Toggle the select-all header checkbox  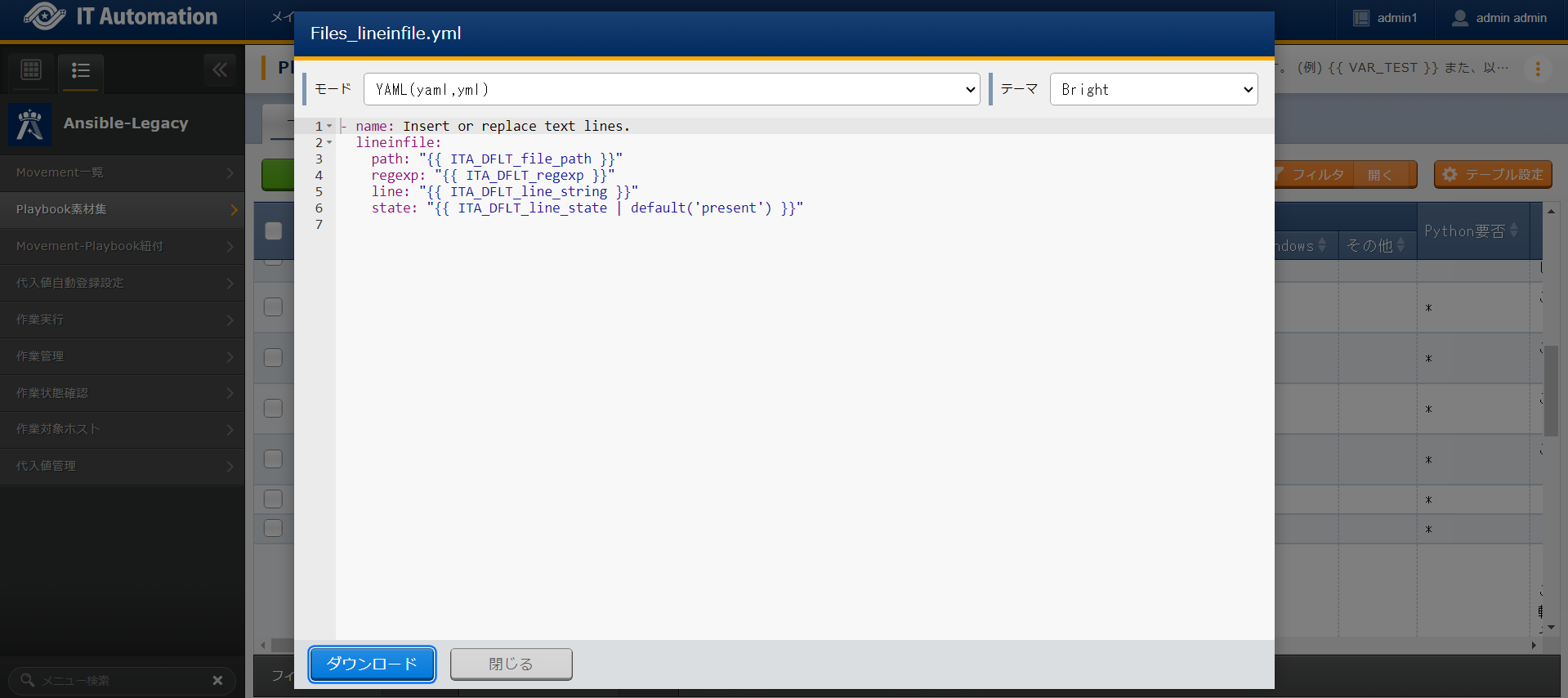274,231
